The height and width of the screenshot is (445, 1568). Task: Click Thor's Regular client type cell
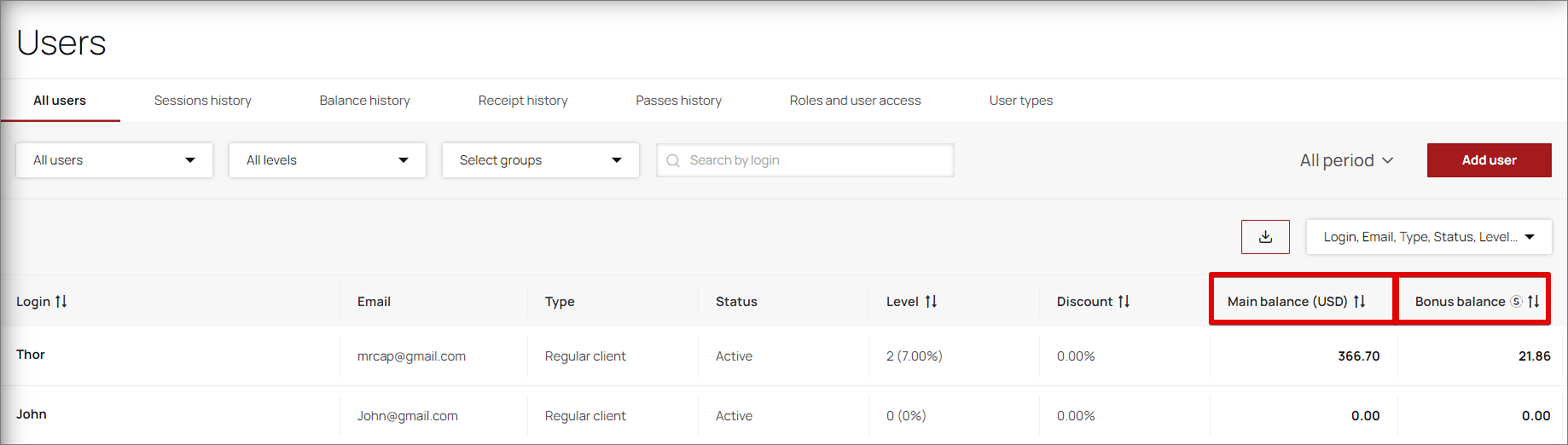[x=585, y=356]
